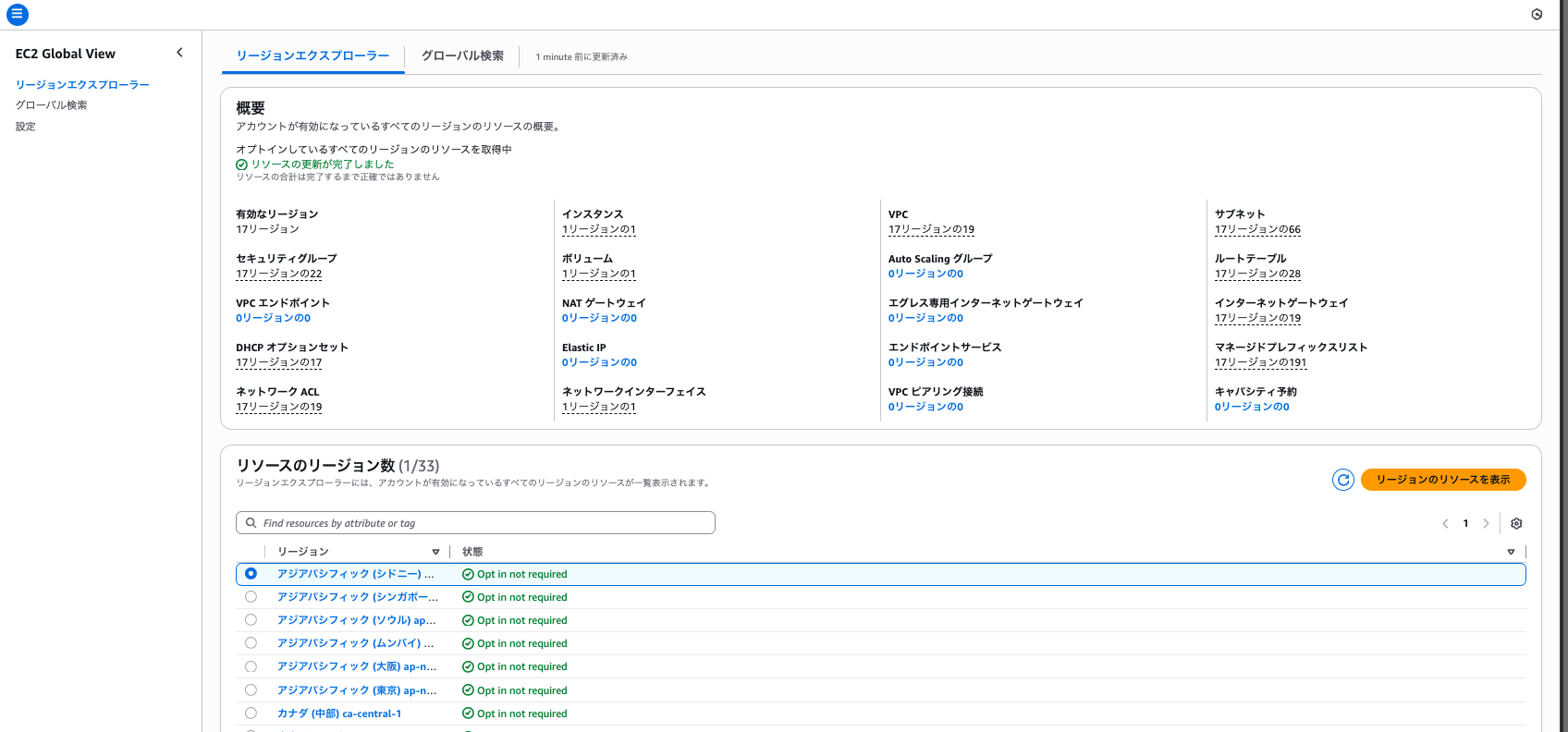Open インターネットゲートウェイ 17リージョンの19 link

1257,318
